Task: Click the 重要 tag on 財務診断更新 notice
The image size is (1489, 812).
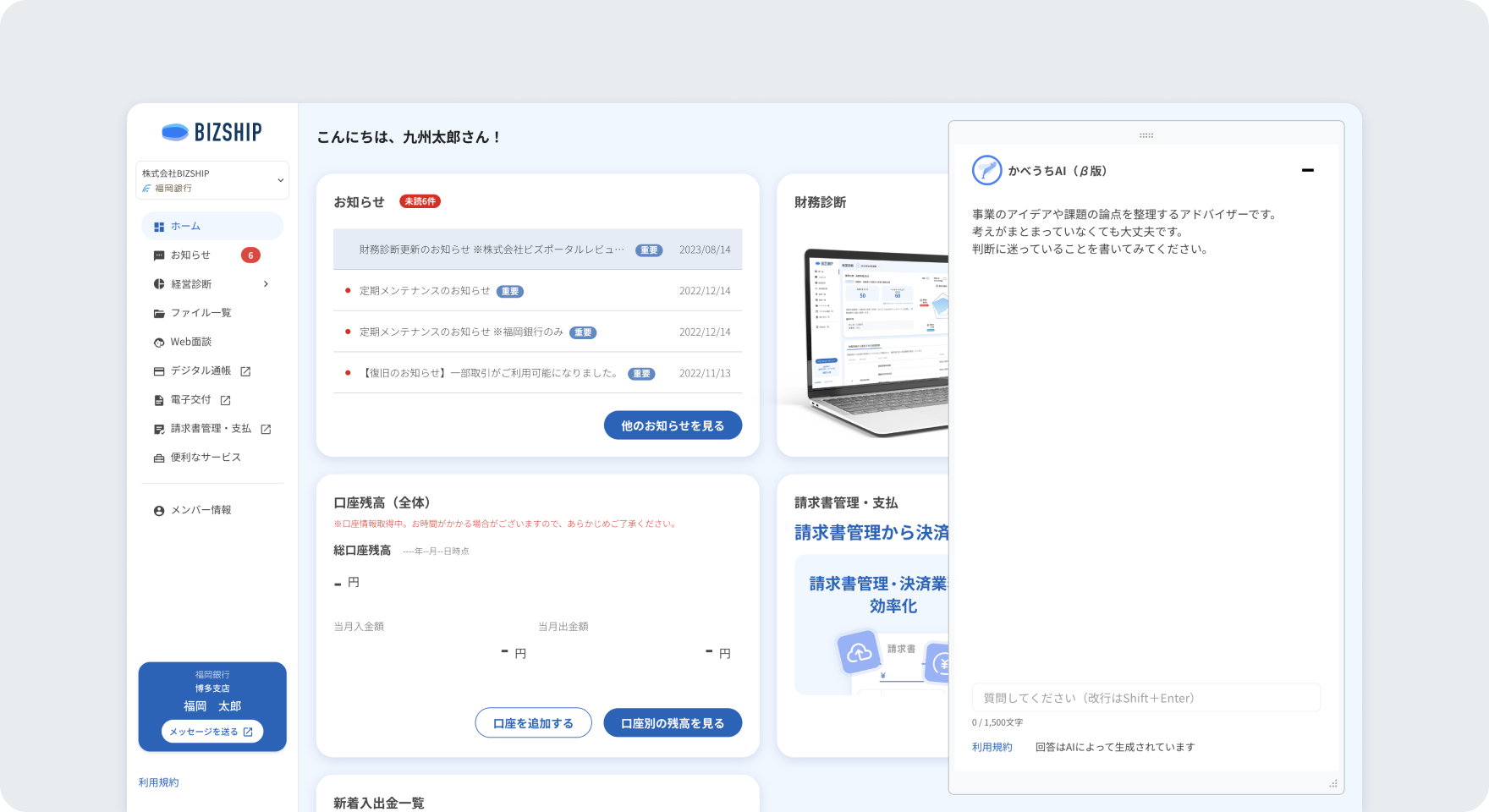Action: click(x=649, y=250)
